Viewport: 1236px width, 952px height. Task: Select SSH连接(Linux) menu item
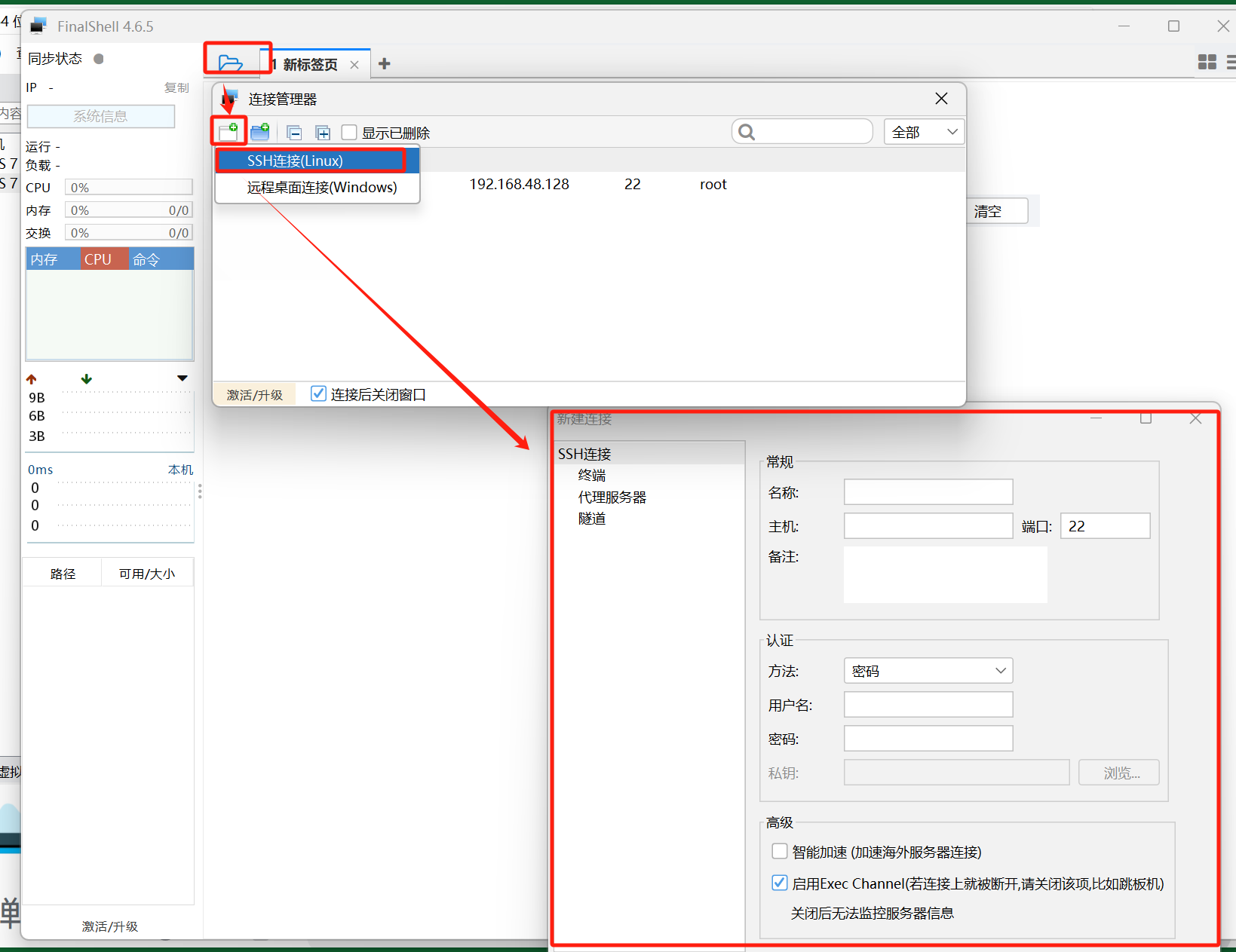(x=317, y=161)
